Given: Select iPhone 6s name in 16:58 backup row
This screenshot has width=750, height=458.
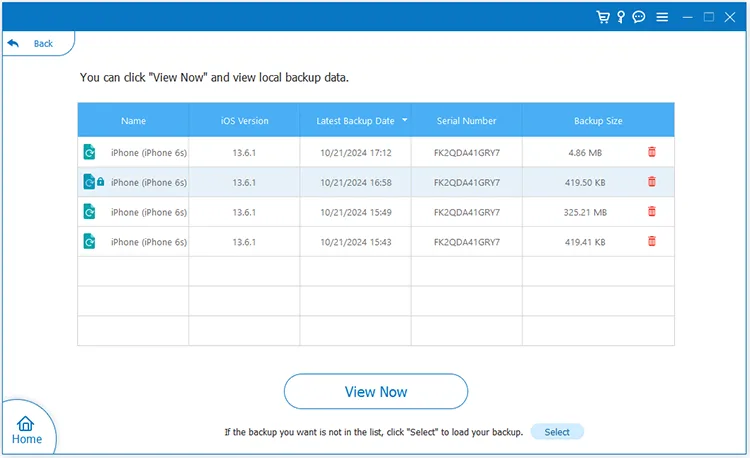Looking at the screenshot, I should pyautogui.click(x=149, y=183).
